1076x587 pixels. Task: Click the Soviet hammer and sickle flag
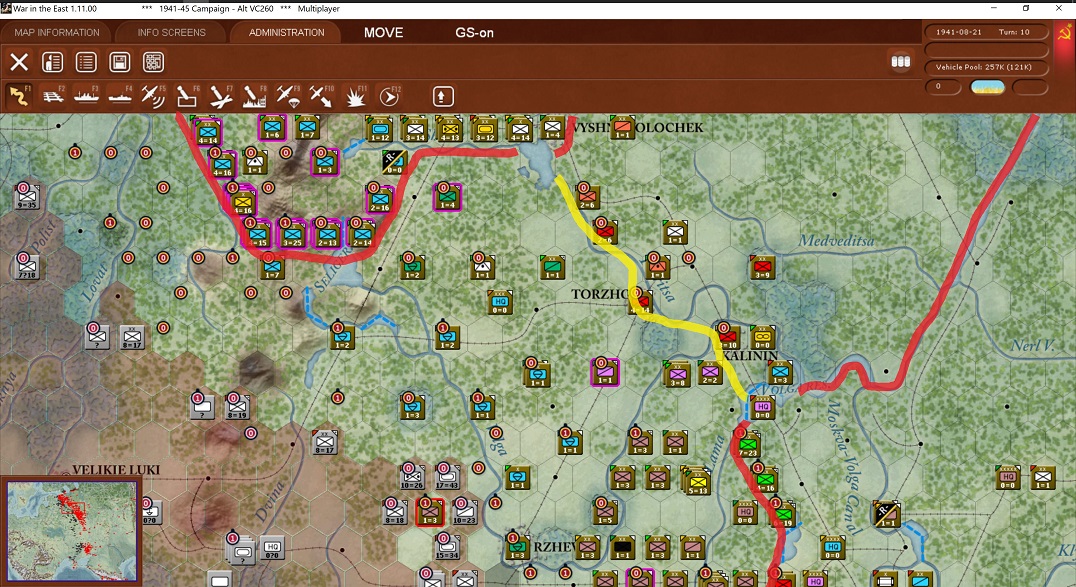1064,32
